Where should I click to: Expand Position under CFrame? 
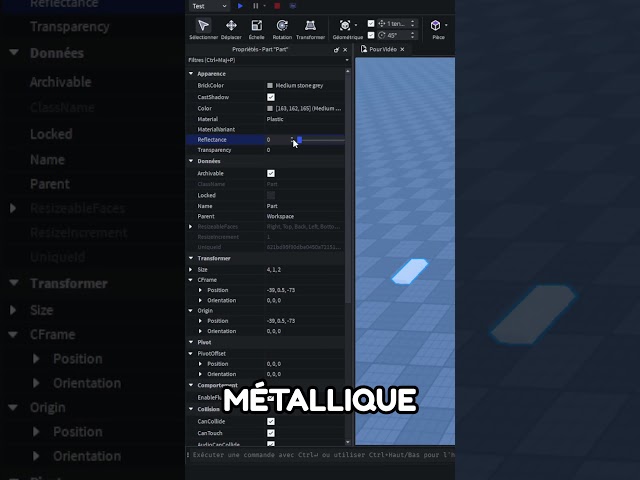tap(200, 290)
